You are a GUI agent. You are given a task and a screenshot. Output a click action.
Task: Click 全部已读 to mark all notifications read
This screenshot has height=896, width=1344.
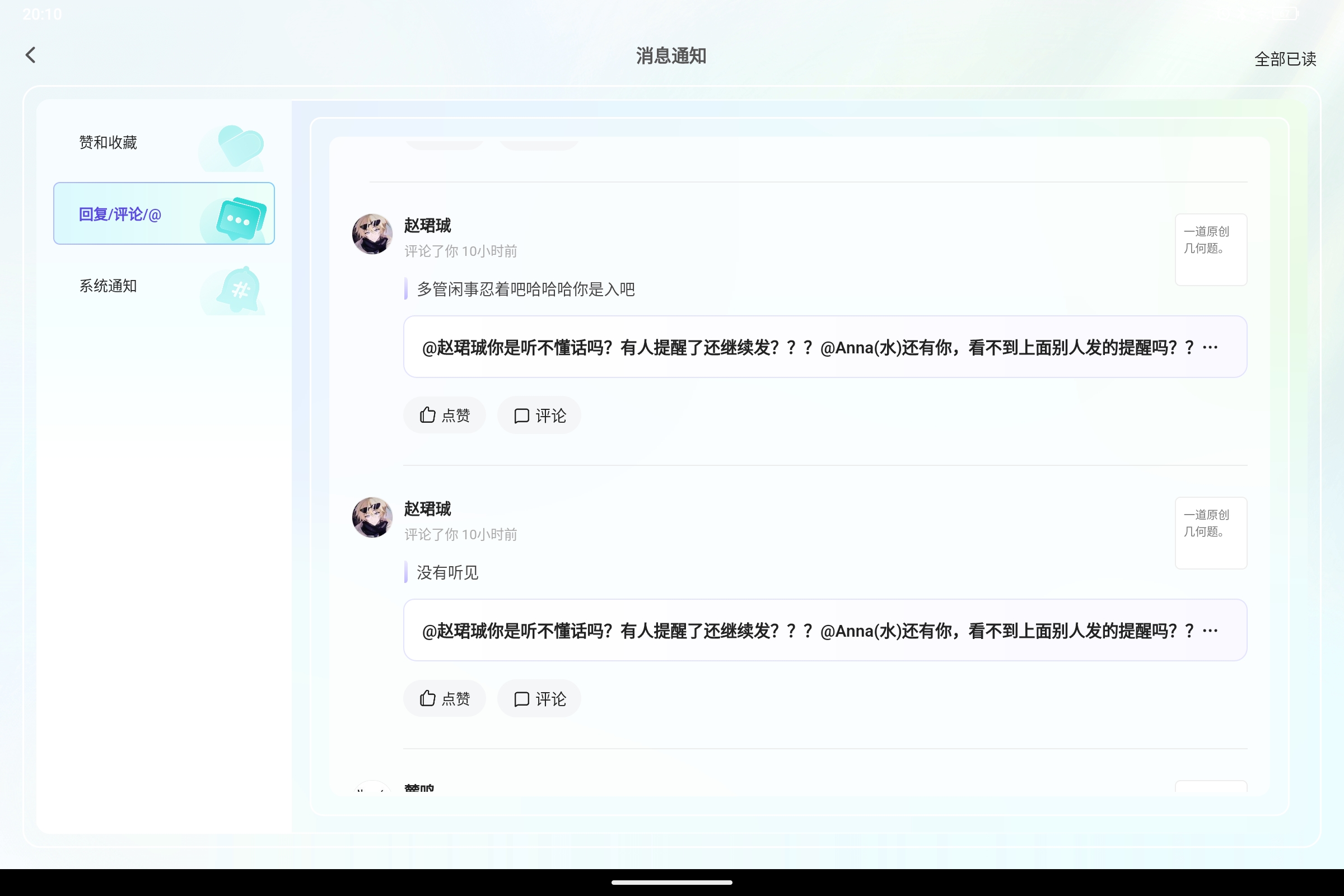pos(1286,59)
